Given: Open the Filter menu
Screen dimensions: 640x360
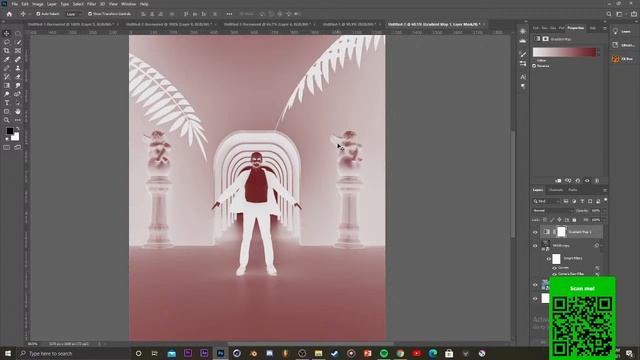Looking at the screenshot, I should [91, 4].
